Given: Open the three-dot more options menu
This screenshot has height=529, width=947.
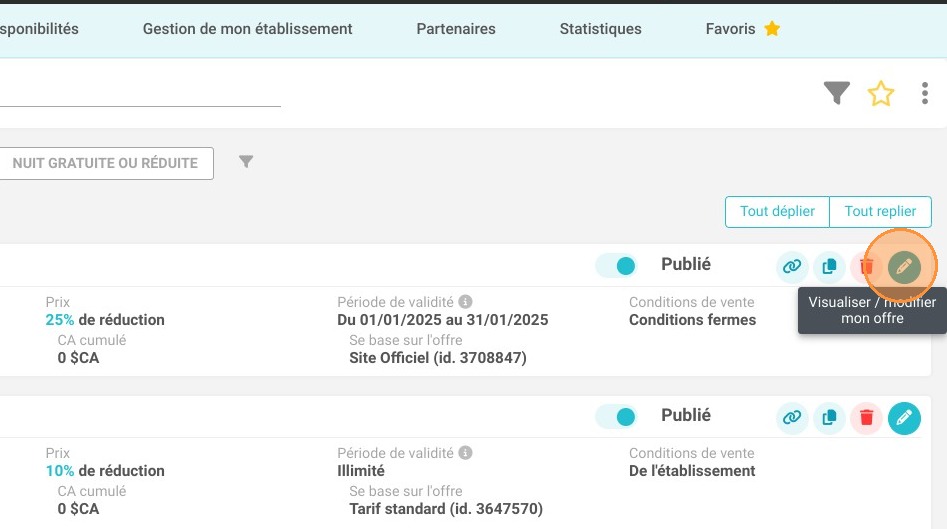Looking at the screenshot, I should tap(925, 93).
